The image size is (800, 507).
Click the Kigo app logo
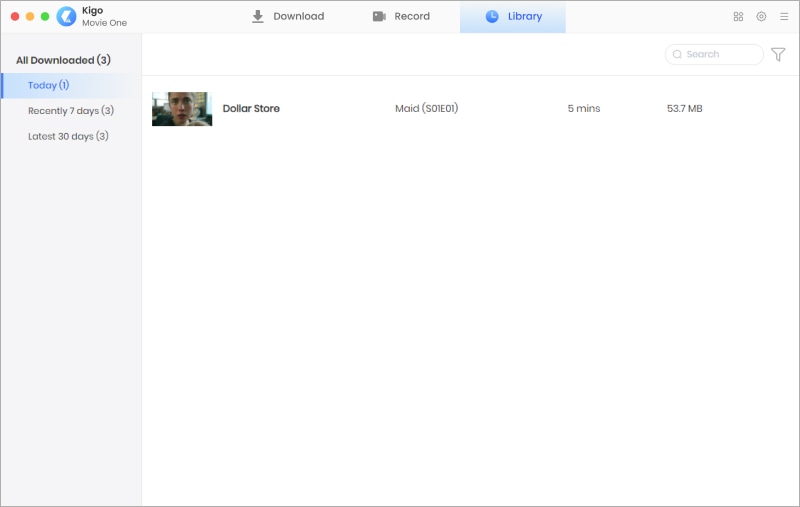(x=66, y=16)
